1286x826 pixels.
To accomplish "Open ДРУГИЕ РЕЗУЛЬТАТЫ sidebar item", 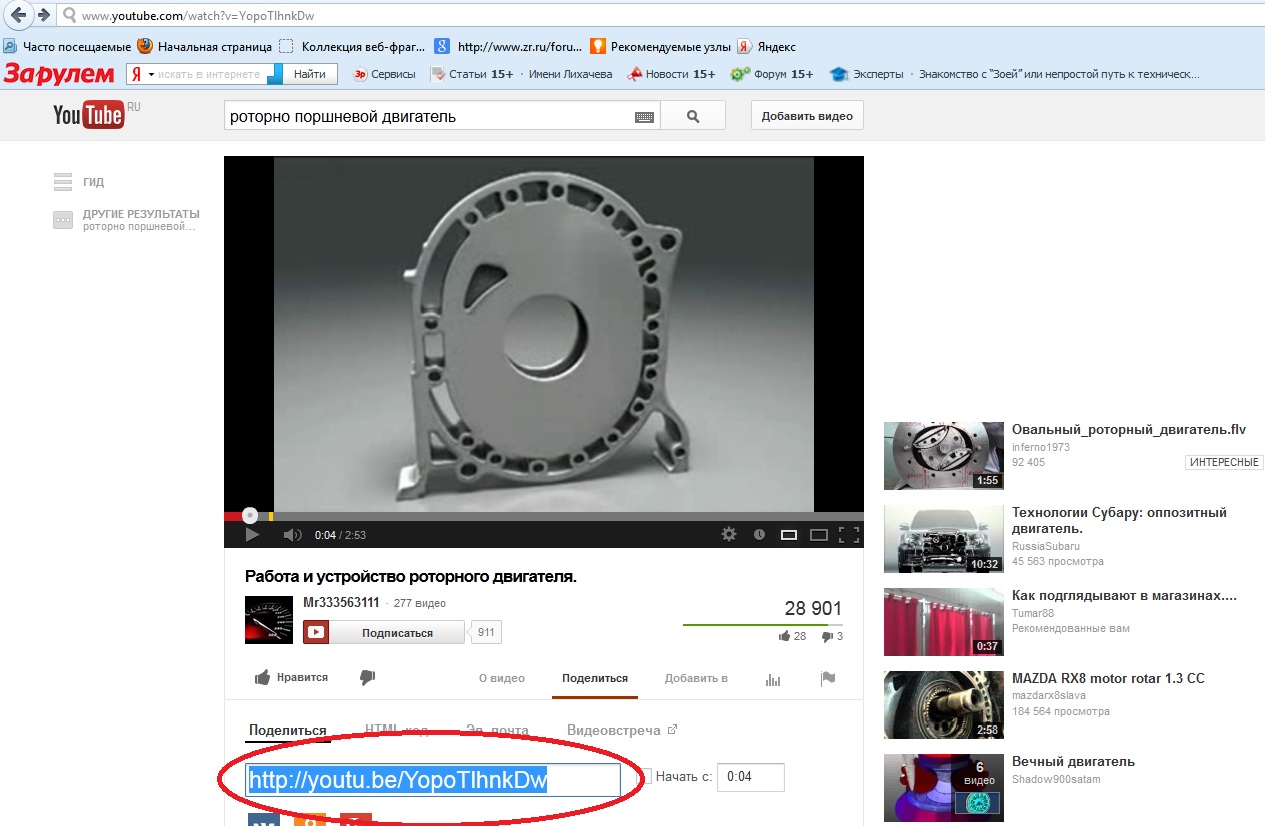I will 126,220.
